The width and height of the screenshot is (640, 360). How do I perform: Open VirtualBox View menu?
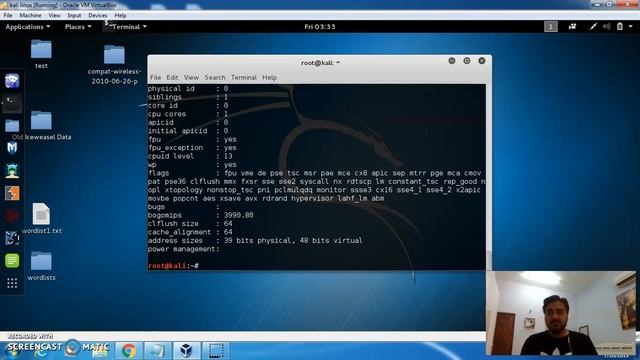(x=54, y=15)
